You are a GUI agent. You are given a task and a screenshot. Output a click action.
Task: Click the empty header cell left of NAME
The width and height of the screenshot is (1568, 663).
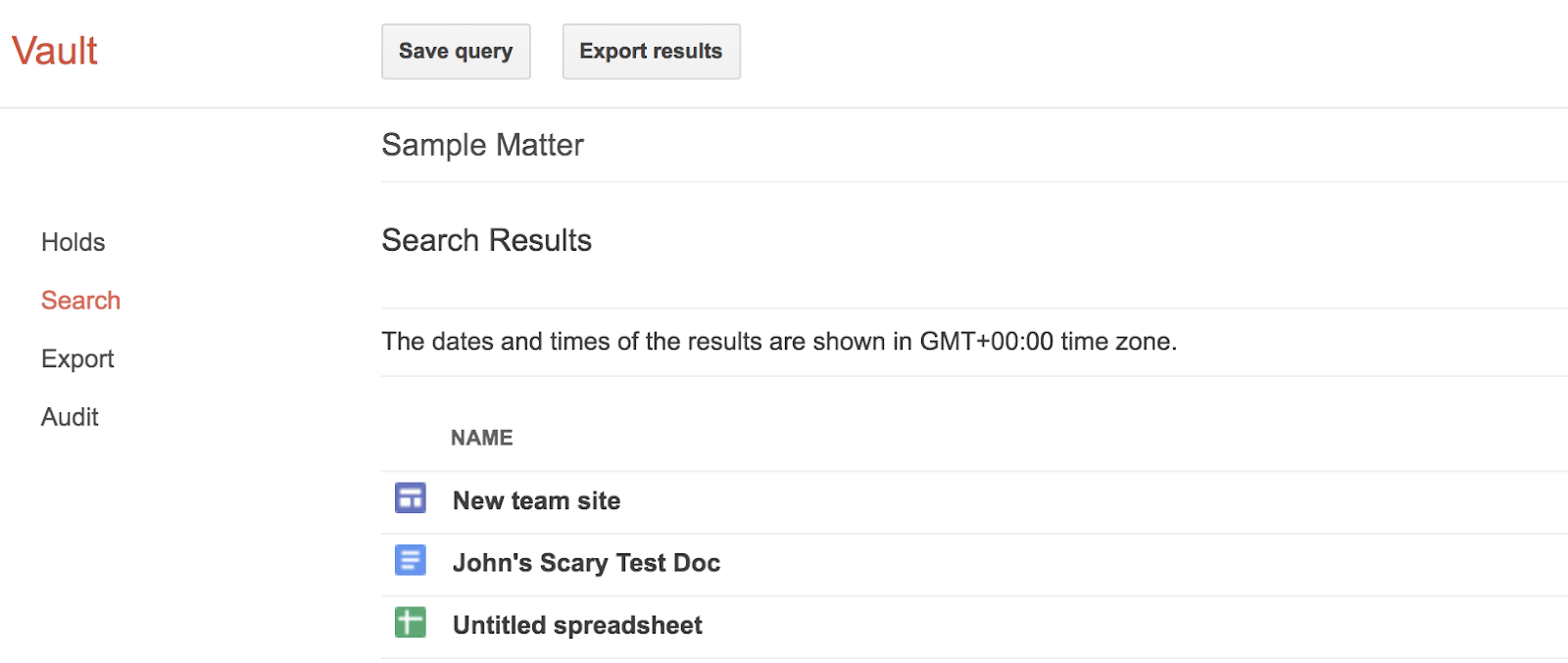point(411,438)
